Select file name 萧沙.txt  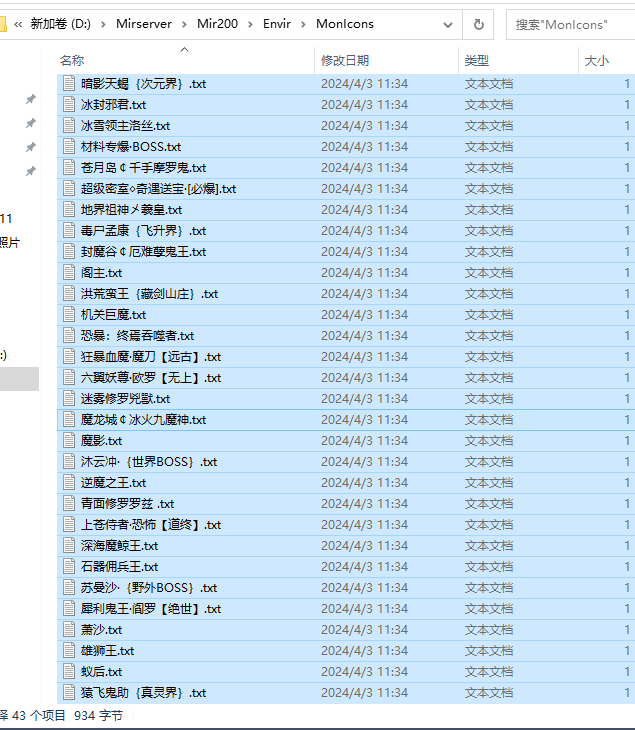click(x=101, y=630)
